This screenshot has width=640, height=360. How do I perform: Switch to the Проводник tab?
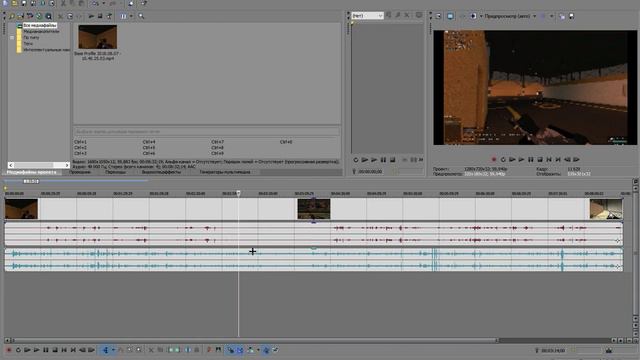coord(80,172)
